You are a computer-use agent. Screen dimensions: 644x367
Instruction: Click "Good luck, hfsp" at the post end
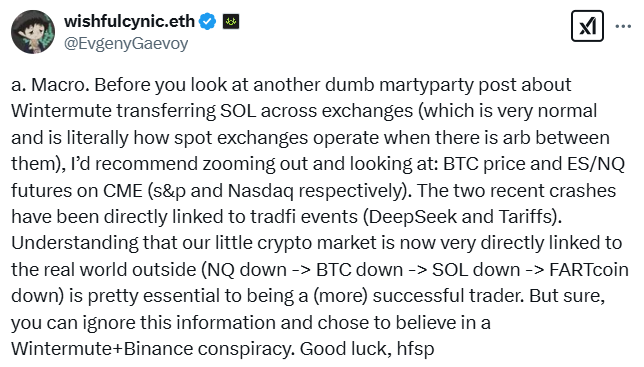[x=367, y=349]
